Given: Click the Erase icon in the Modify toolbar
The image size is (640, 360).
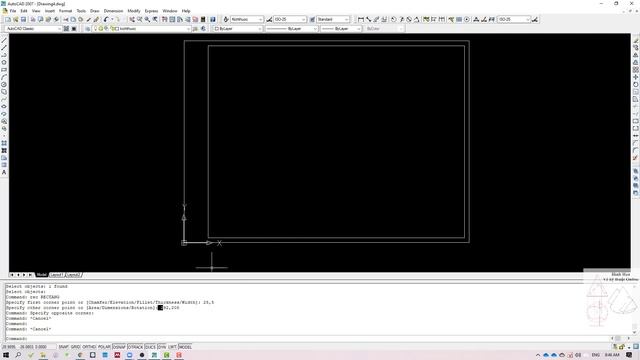Looking at the screenshot, I should (x=636, y=40).
